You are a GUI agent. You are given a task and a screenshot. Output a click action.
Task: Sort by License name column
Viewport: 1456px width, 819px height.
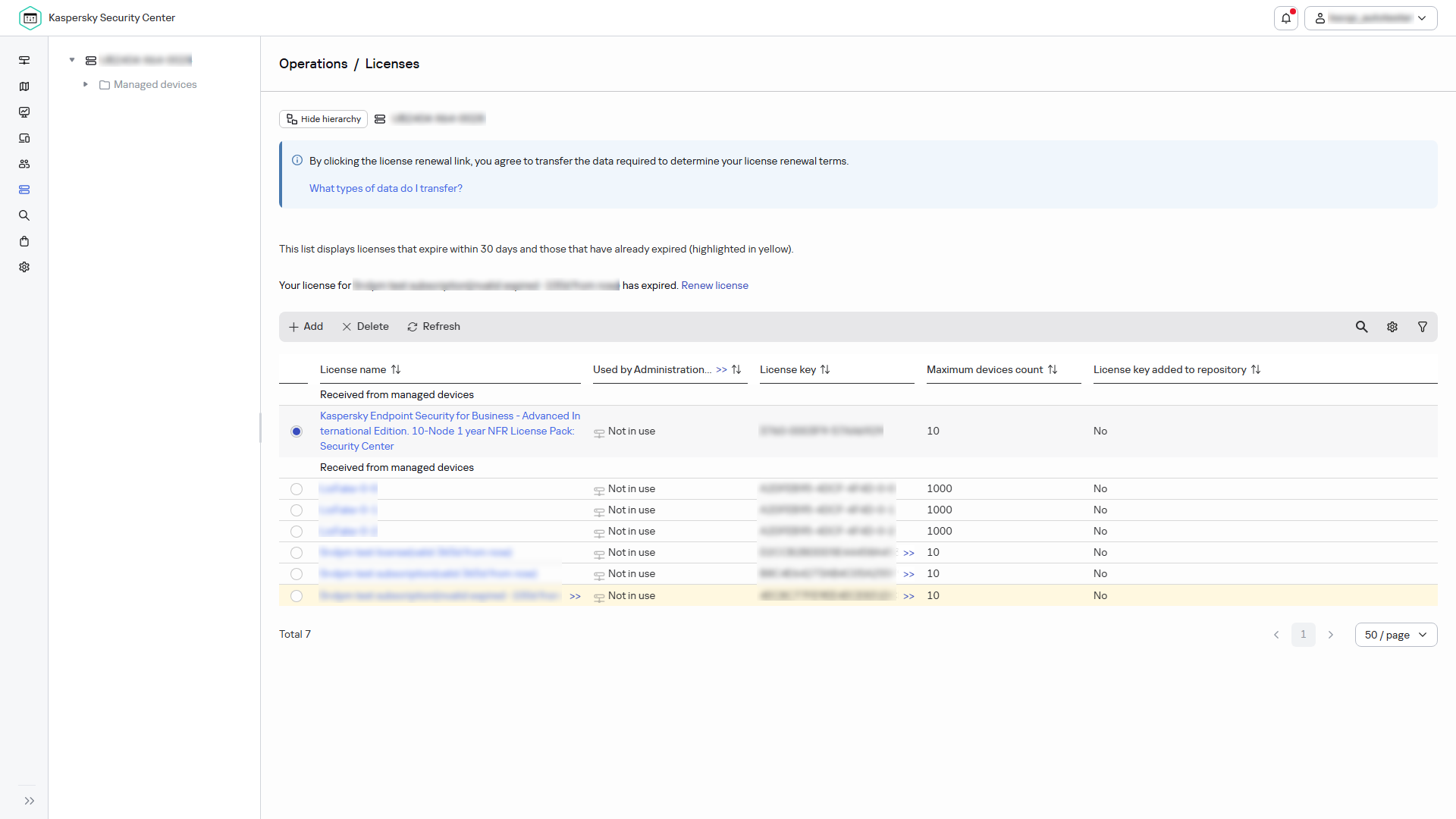coord(396,369)
